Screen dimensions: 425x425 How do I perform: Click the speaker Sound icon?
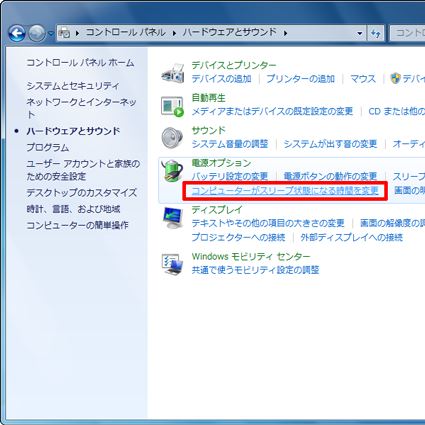[172, 137]
